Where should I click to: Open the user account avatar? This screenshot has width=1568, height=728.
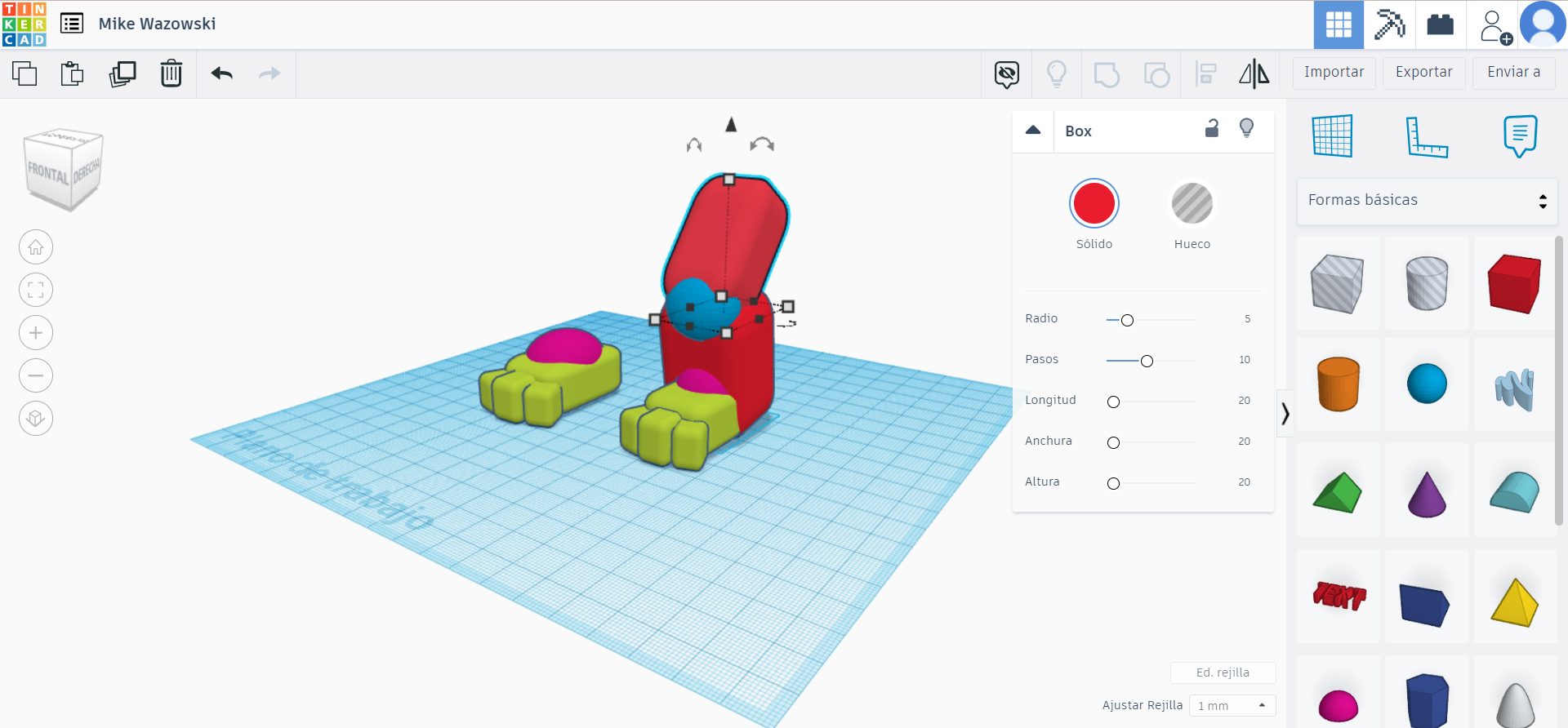click(1543, 24)
